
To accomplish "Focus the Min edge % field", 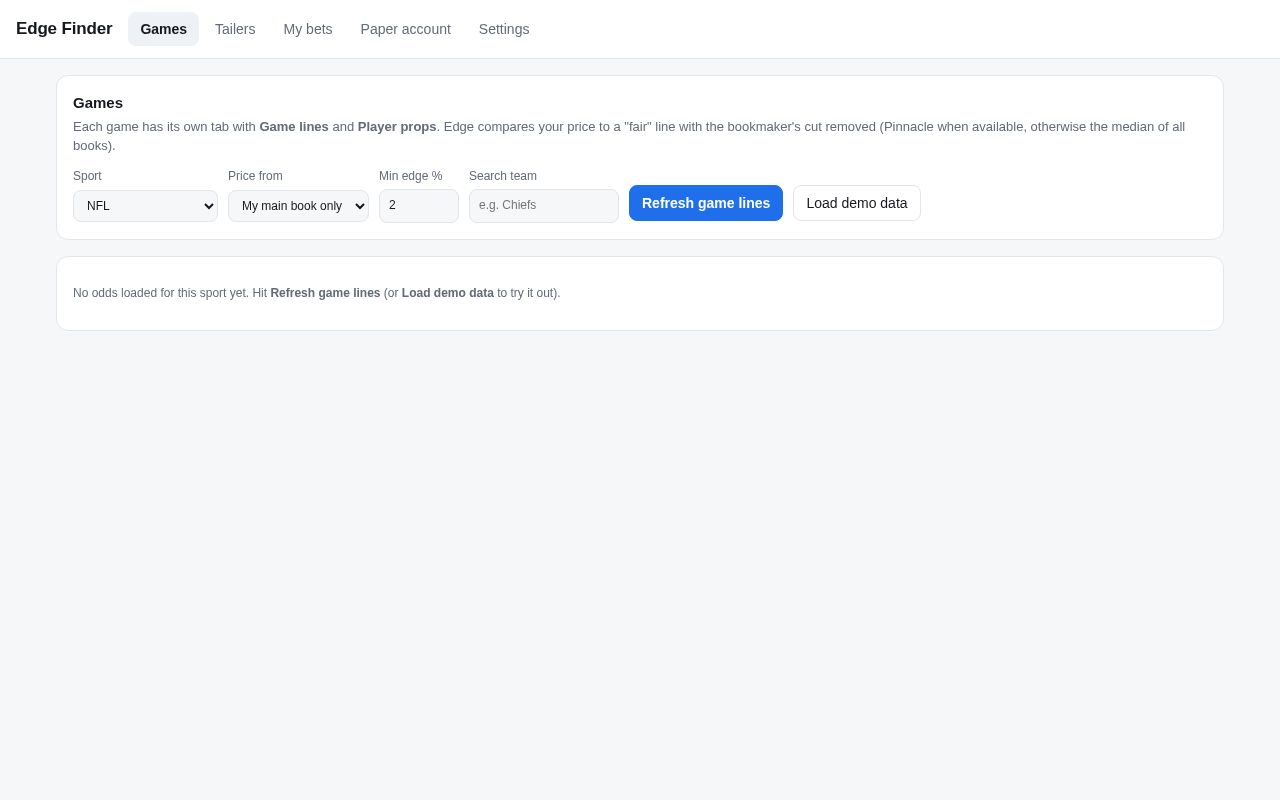I will (419, 206).
